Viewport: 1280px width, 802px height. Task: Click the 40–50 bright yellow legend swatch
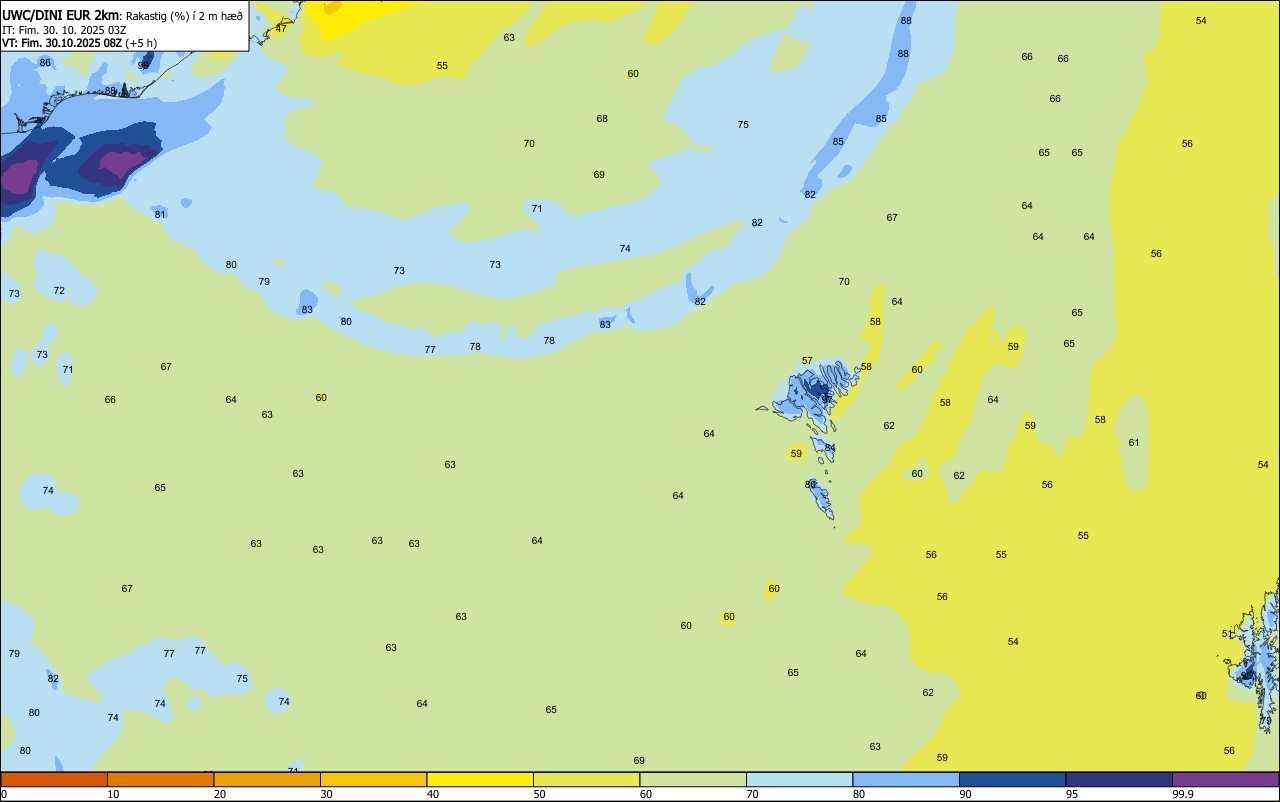point(480,779)
